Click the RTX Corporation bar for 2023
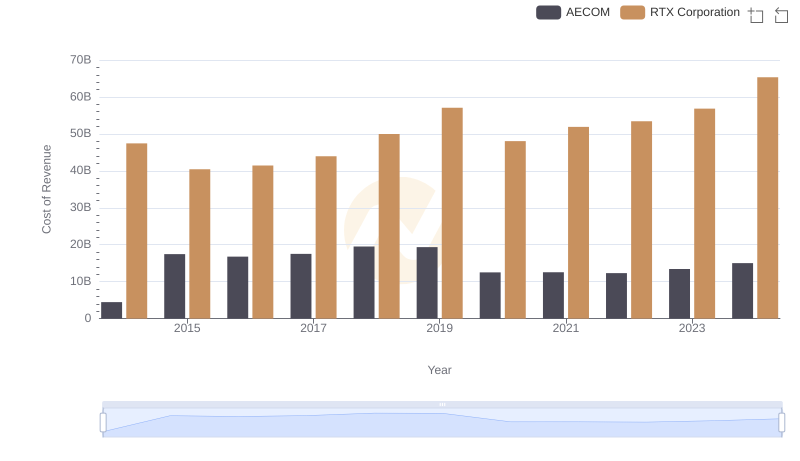Image resolution: width=800 pixels, height=461 pixels. pos(704,214)
